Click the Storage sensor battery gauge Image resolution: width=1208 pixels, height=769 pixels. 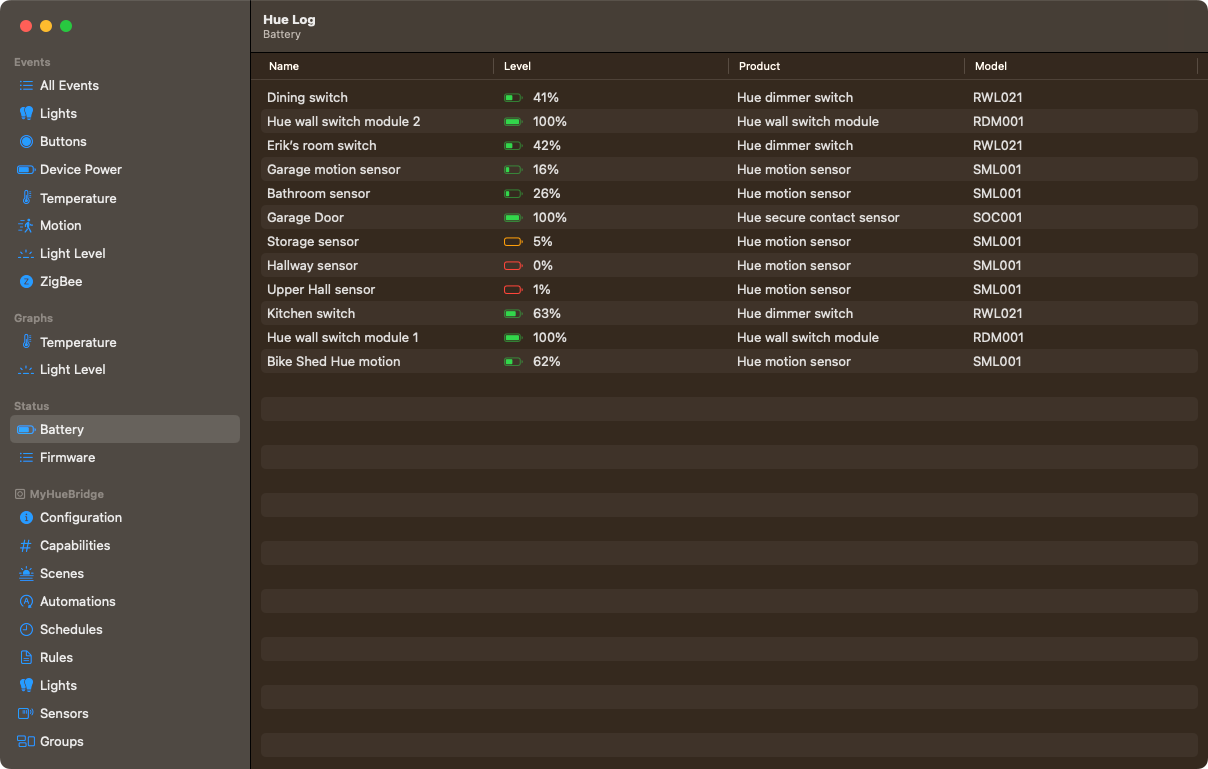pos(513,241)
